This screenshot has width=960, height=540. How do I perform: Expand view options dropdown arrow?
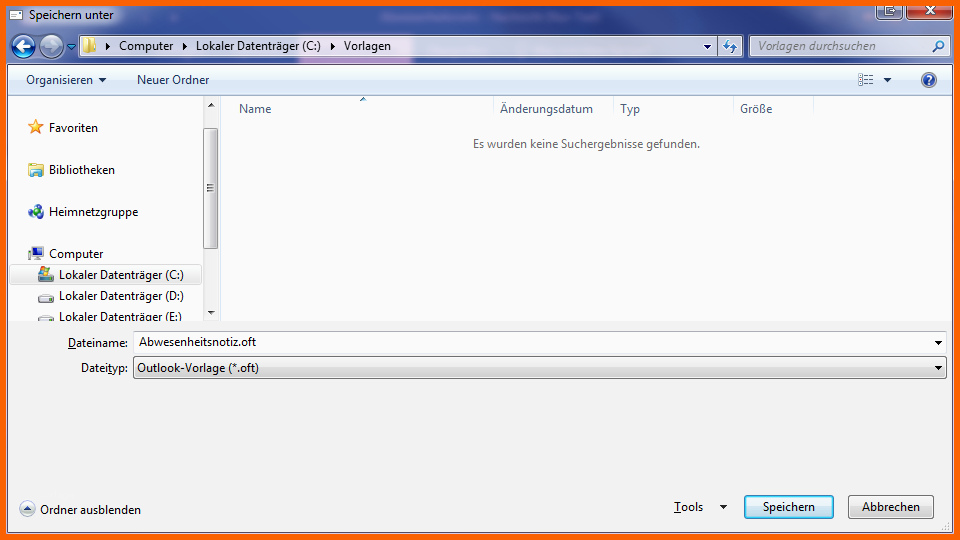[887, 80]
